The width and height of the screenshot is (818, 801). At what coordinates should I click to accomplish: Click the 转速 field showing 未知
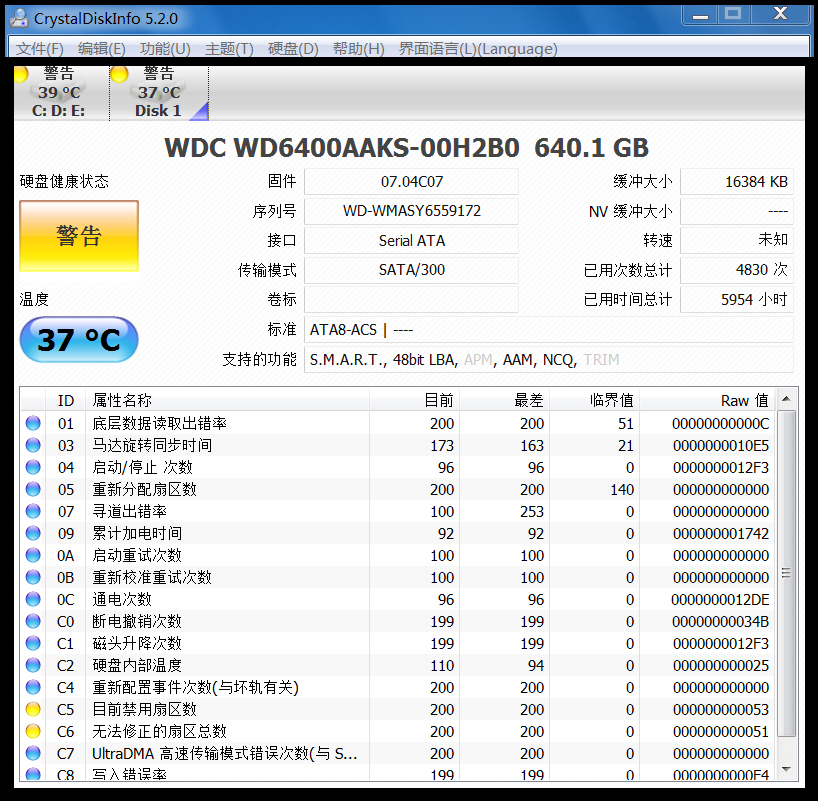737,241
